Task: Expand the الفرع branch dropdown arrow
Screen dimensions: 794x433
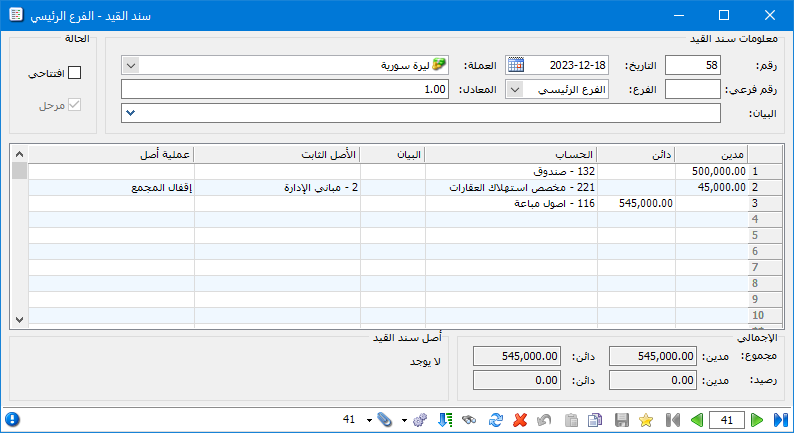Action: coord(515,90)
